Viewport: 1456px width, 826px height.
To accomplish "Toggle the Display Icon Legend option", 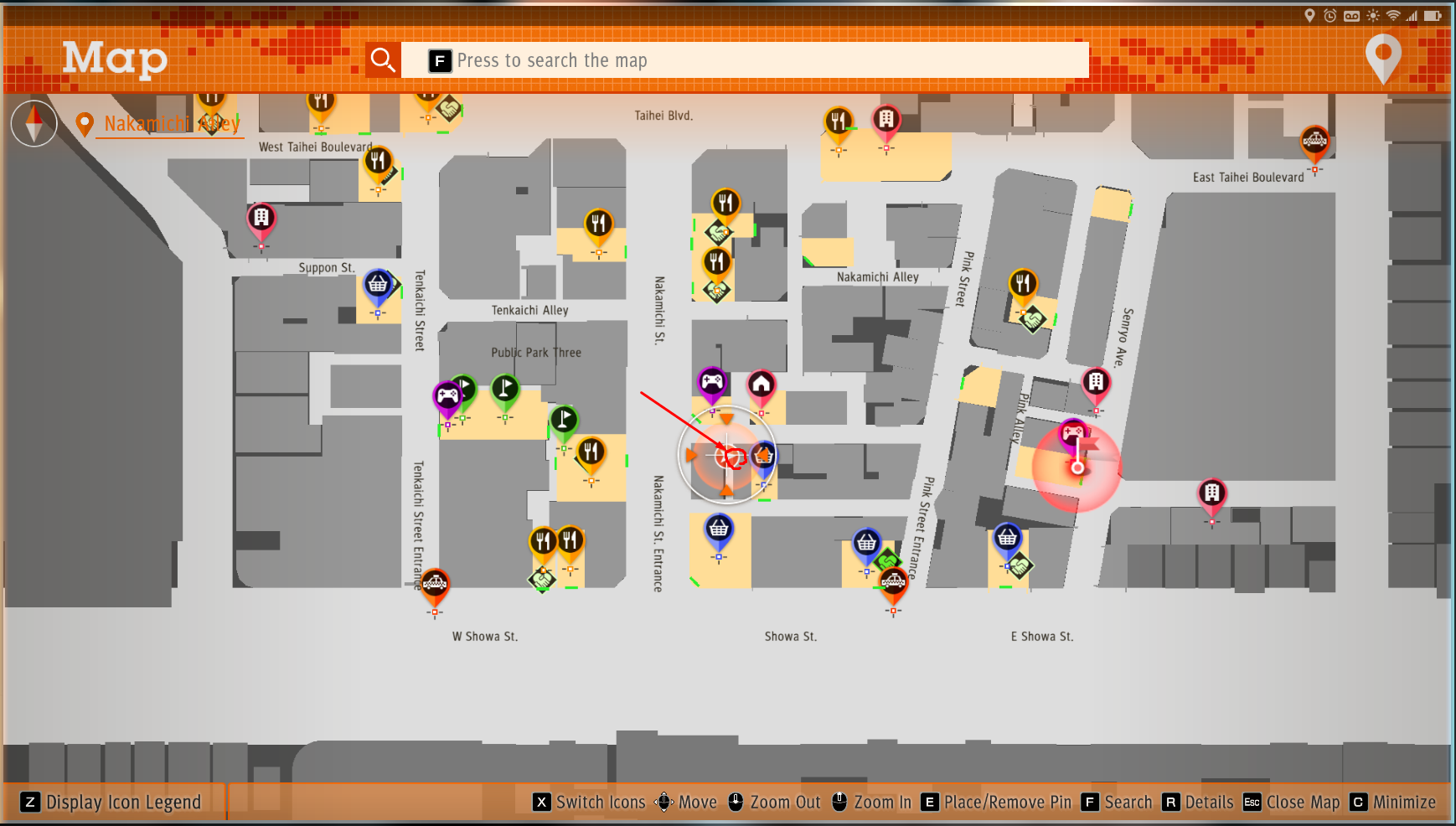I will pos(112,803).
